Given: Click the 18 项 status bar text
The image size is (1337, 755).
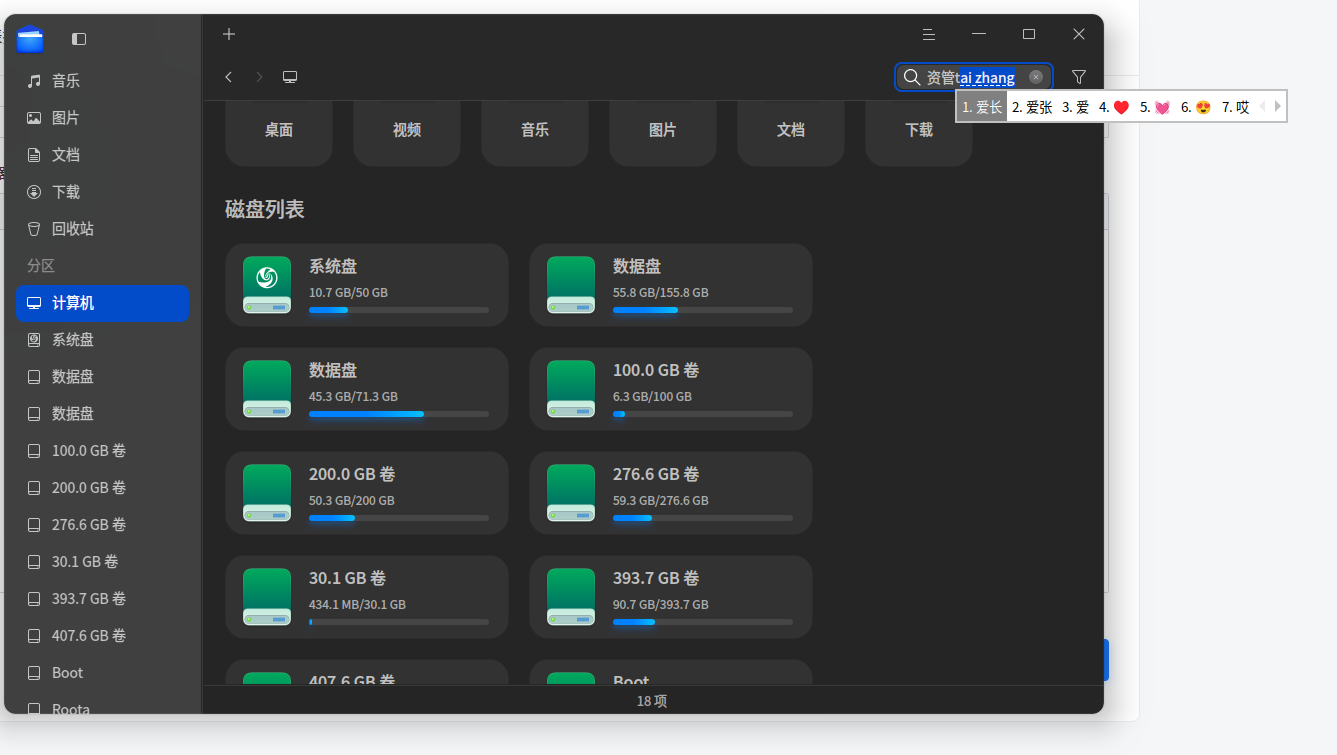Looking at the screenshot, I should tap(652, 701).
